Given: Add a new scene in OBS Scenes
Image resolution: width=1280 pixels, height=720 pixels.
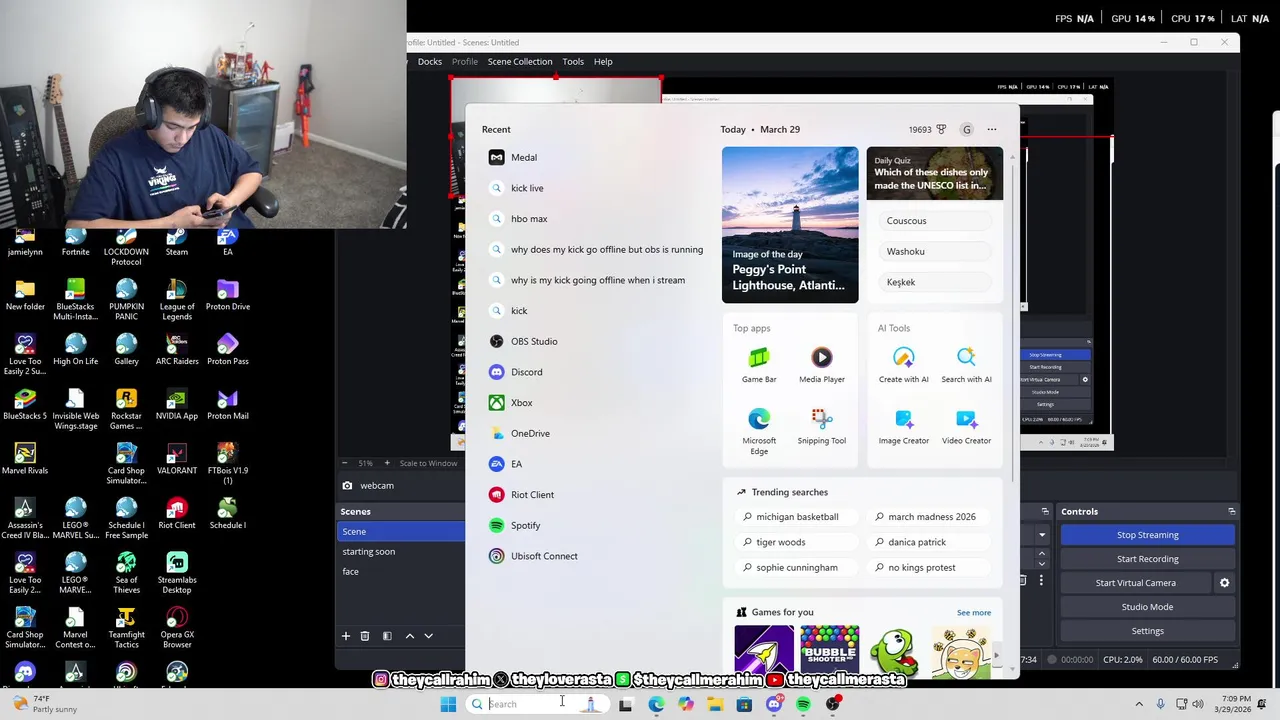Looking at the screenshot, I should tap(346, 636).
